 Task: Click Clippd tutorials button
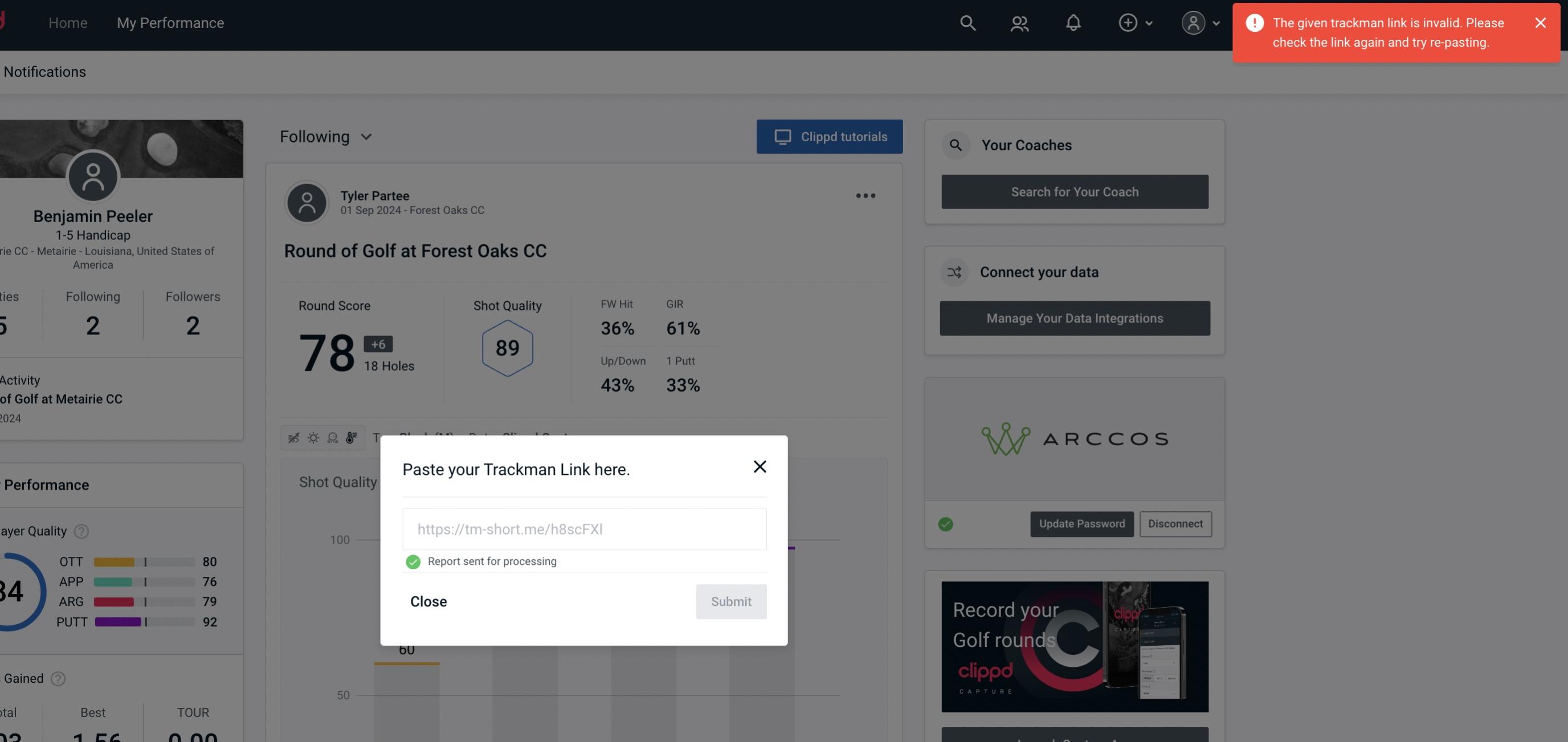(x=830, y=136)
